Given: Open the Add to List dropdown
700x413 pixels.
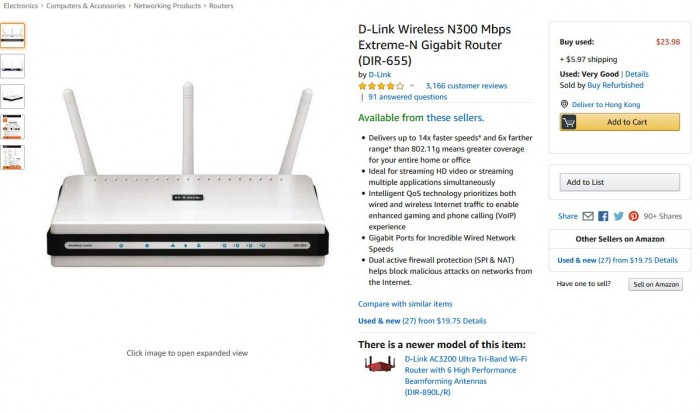Looking at the screenshot, I should (x=620, y=182).
